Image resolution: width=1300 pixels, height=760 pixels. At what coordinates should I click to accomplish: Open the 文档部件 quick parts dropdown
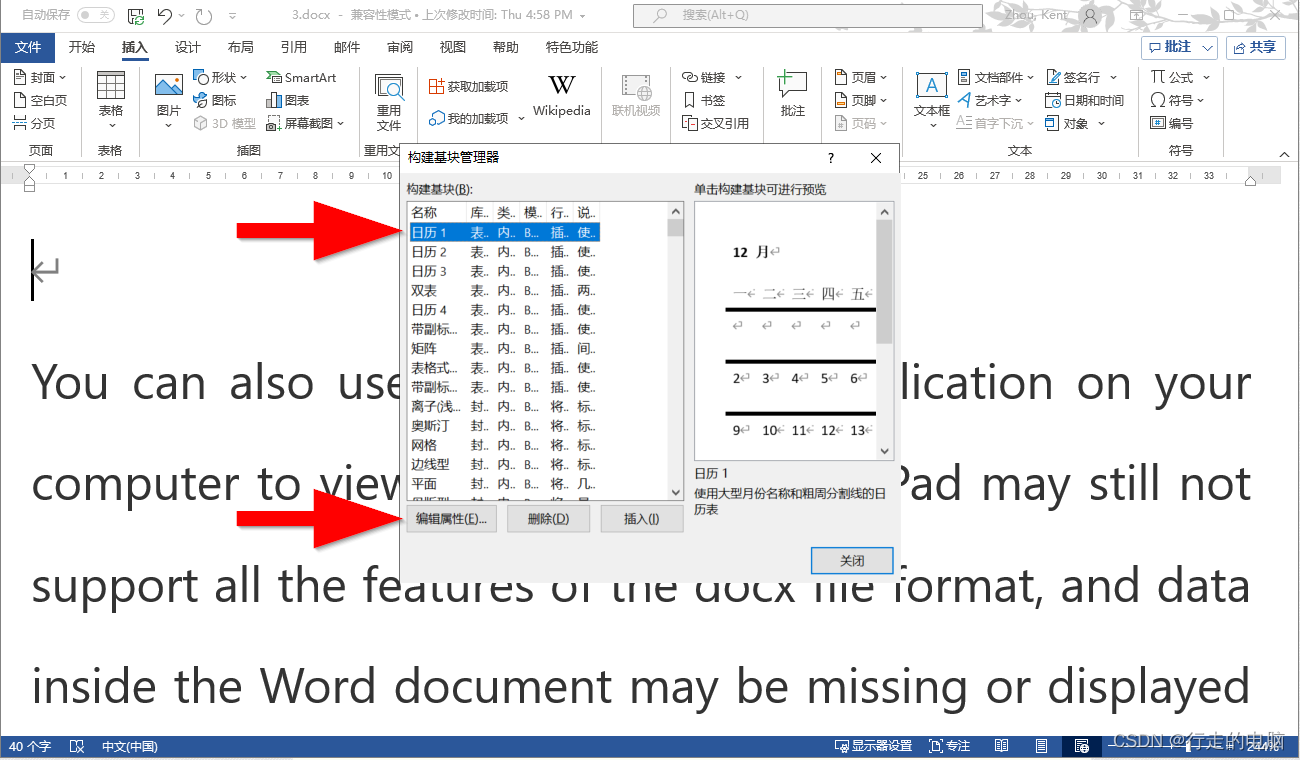997,77
